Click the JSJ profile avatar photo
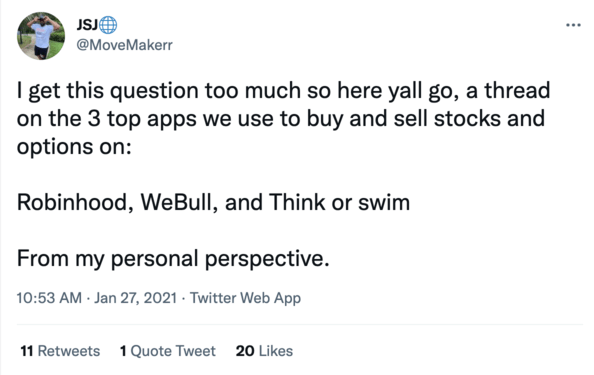 point(41,36)
